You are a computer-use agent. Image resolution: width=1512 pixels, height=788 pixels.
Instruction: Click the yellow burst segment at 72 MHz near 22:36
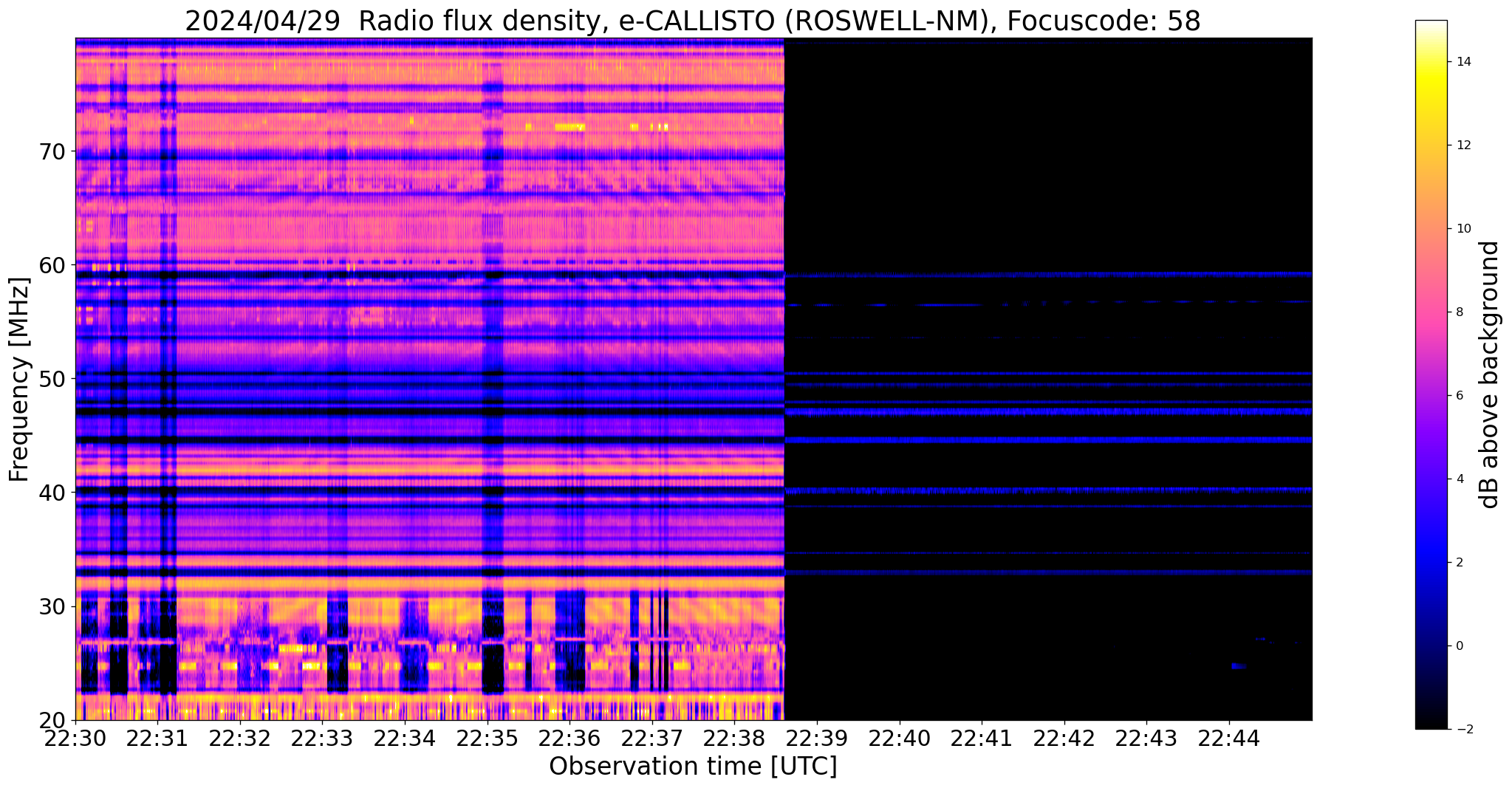(569, 127)
